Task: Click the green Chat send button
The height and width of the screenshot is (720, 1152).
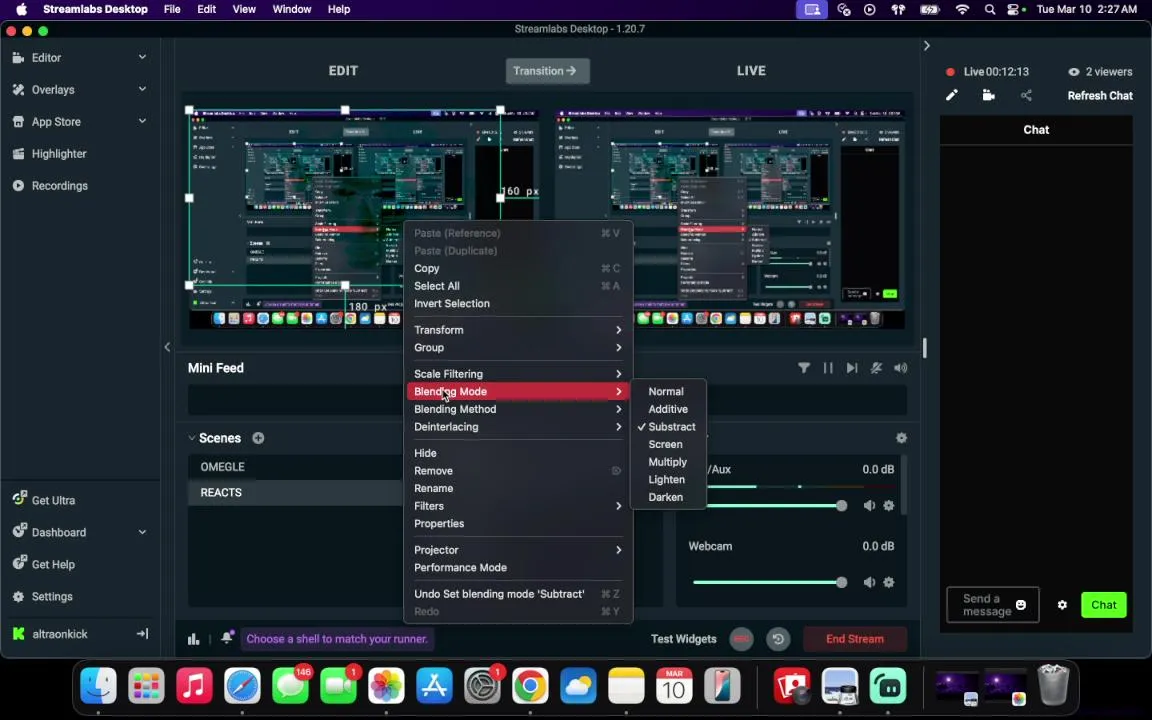Action: point(1104,605)
